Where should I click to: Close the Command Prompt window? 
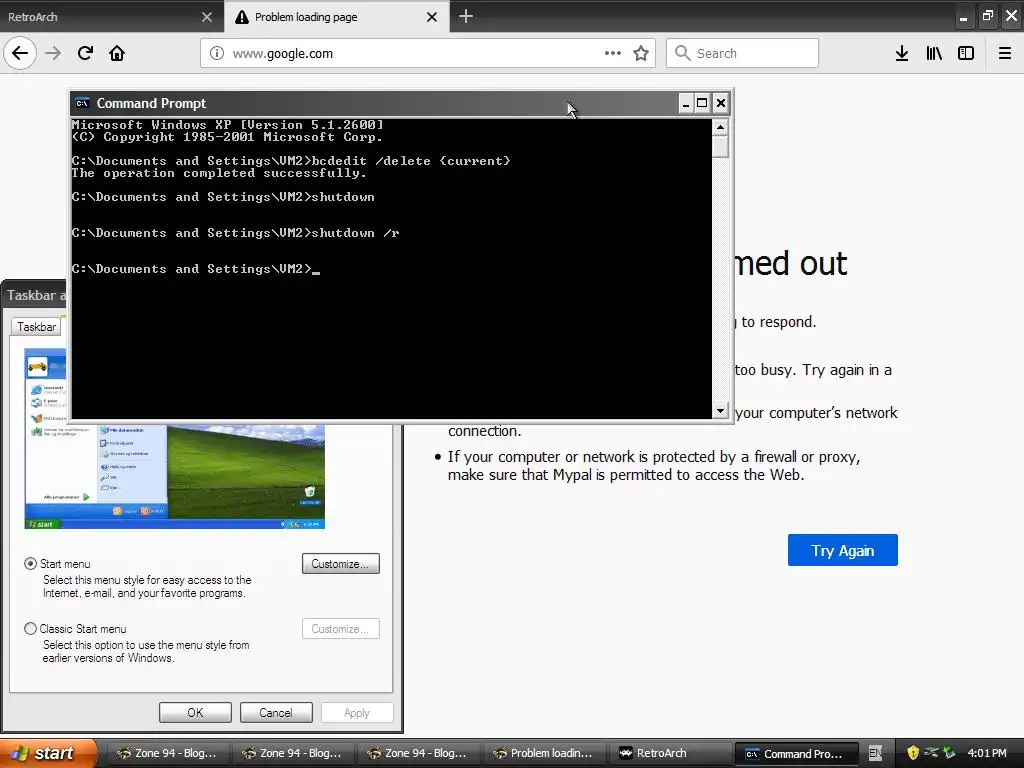pos(720,103)
